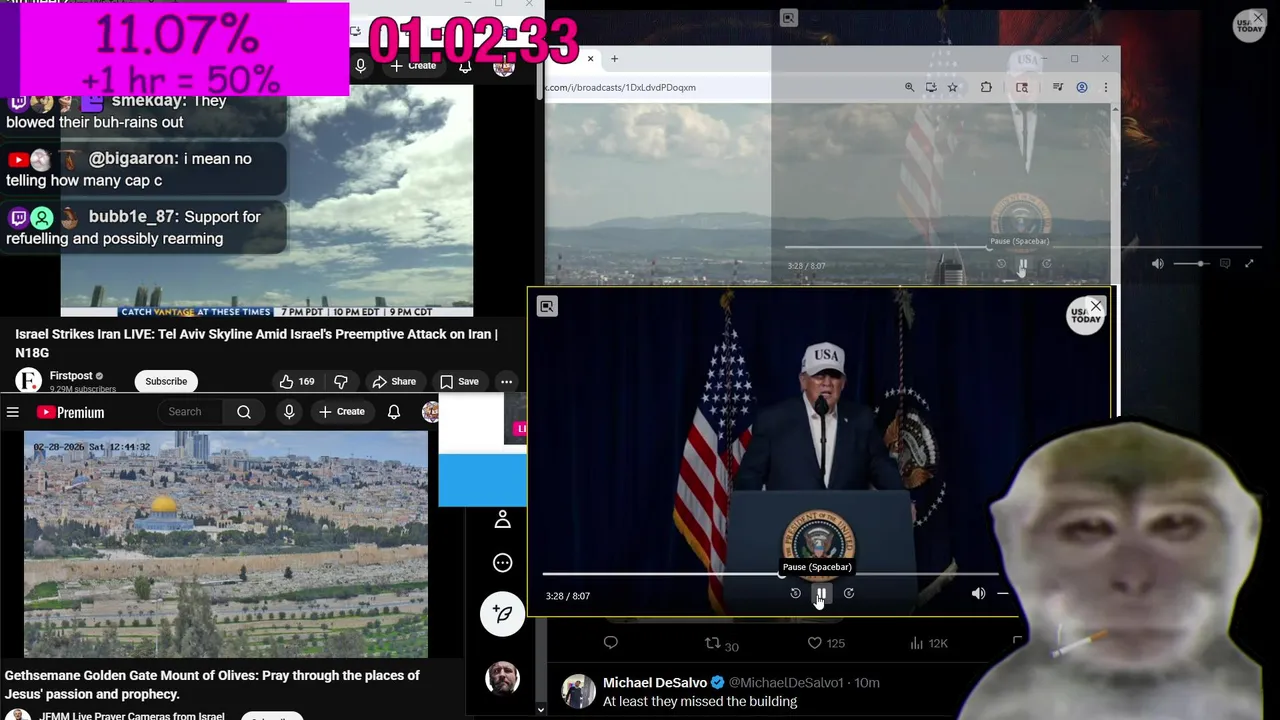Open notifications bell in top YouTube window
The height and width of the screenshot is (720, 1280).
coord(465,66)
